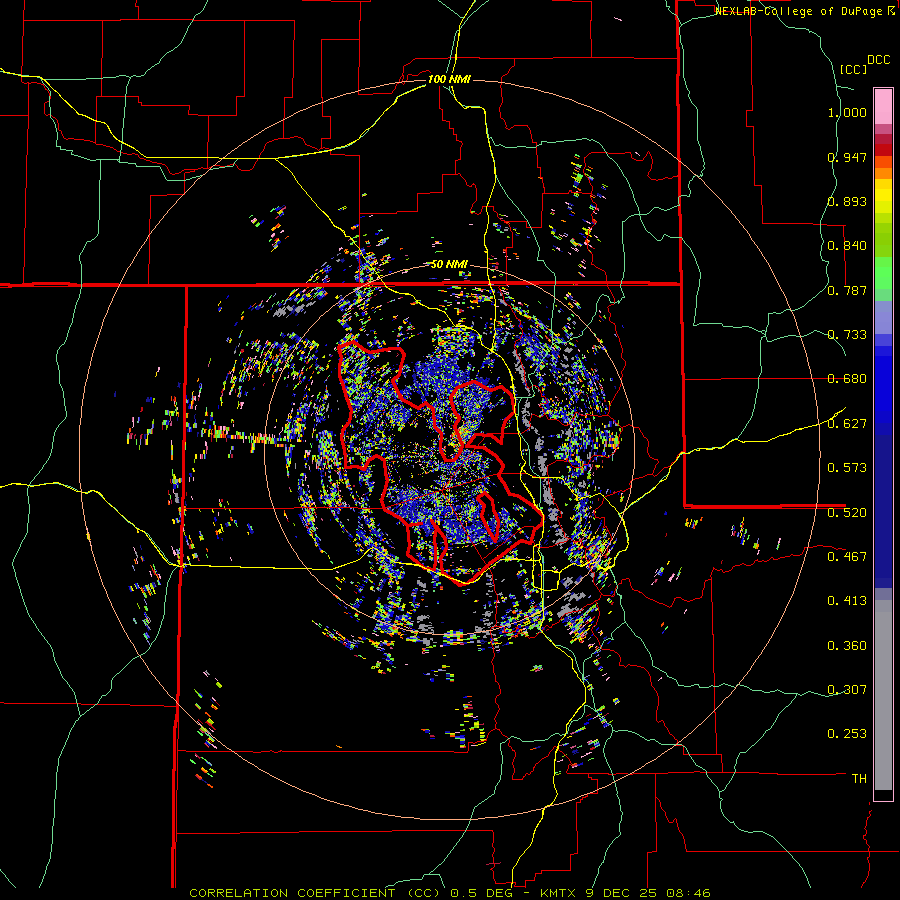Click the 0.573 legend value

pyautogui.click(x=847, y=468)
